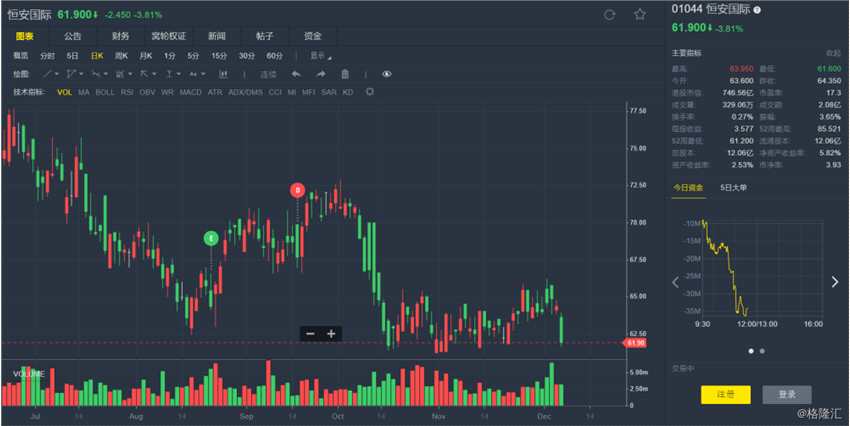Zoom in chart with the plus button
The image size is (850, 426).
(331, 334)
